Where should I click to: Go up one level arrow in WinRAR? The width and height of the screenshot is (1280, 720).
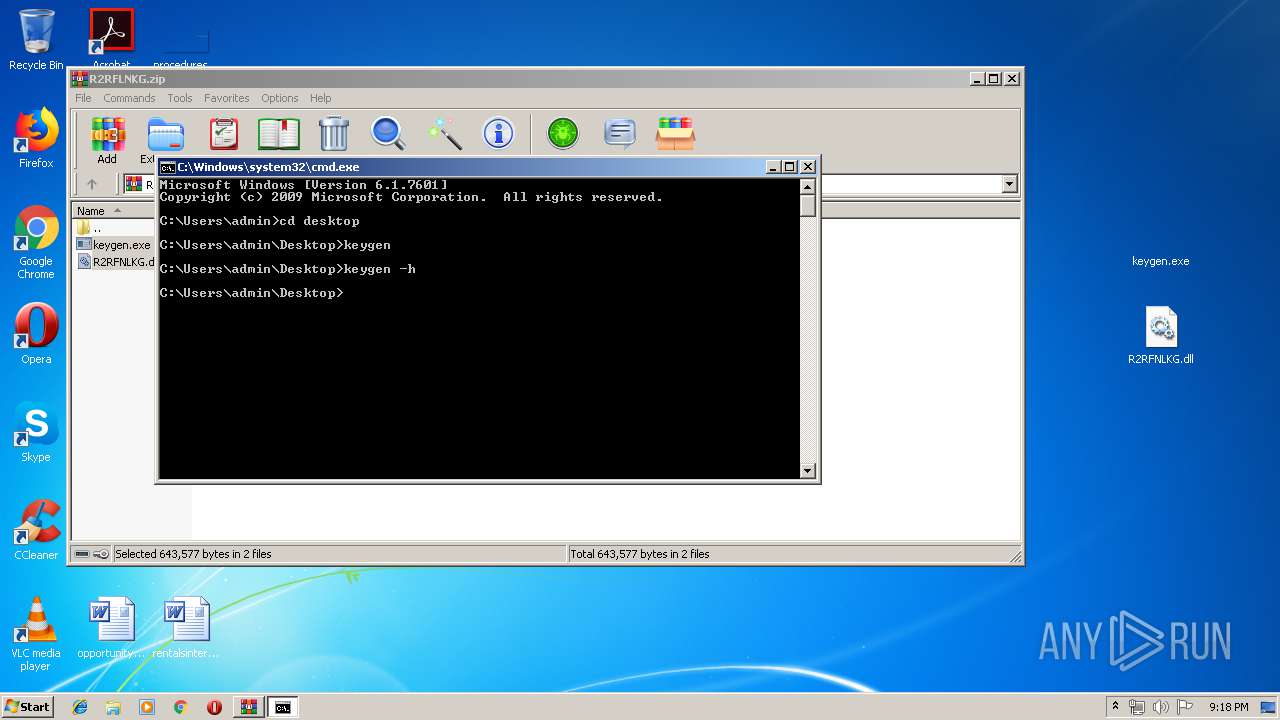(92, 184)
